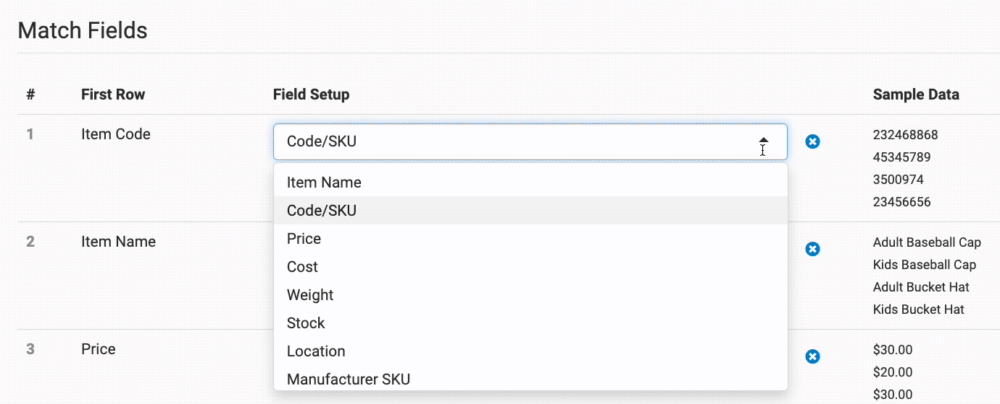Choose the Location option
Image resolution: width=1000 pixels, height=404 pixels.
tap(530, 351)
